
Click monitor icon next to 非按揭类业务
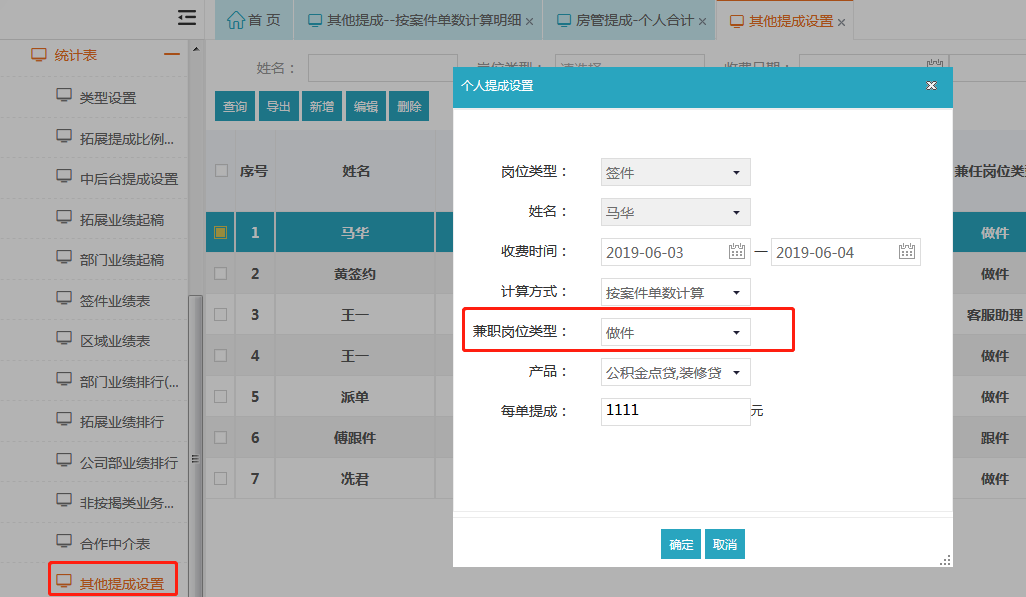tap(63, 501)
